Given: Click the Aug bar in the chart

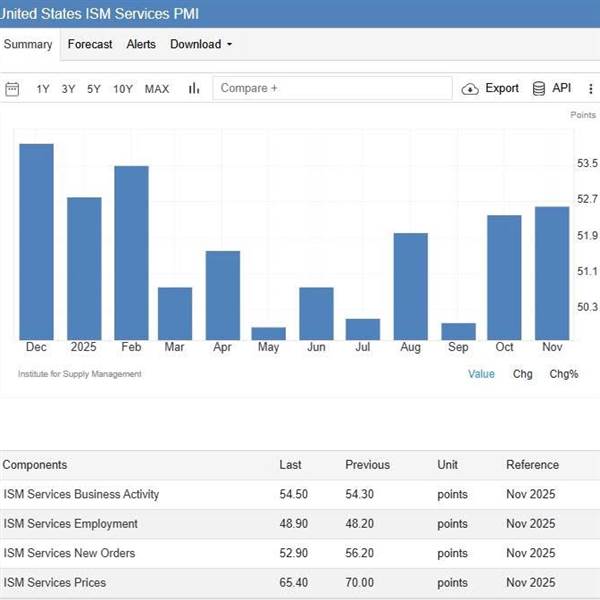Looking at the screenshot, I should pyautogui.click(x=410, y=286).
